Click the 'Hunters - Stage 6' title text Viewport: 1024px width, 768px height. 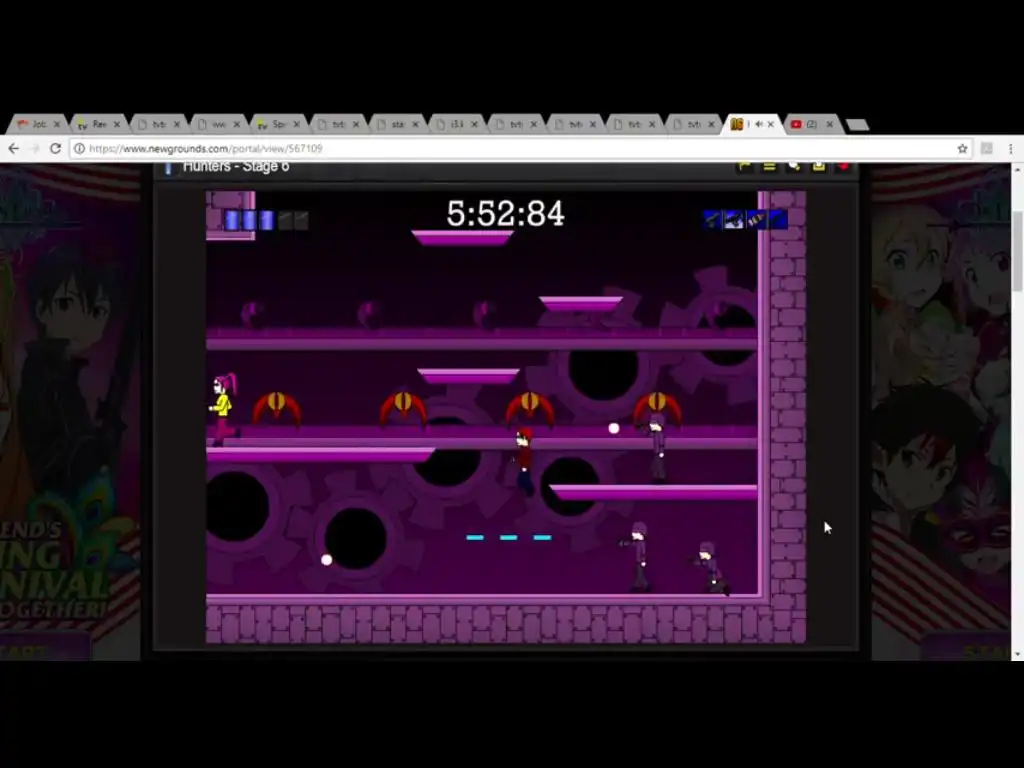tap(236, 167)
